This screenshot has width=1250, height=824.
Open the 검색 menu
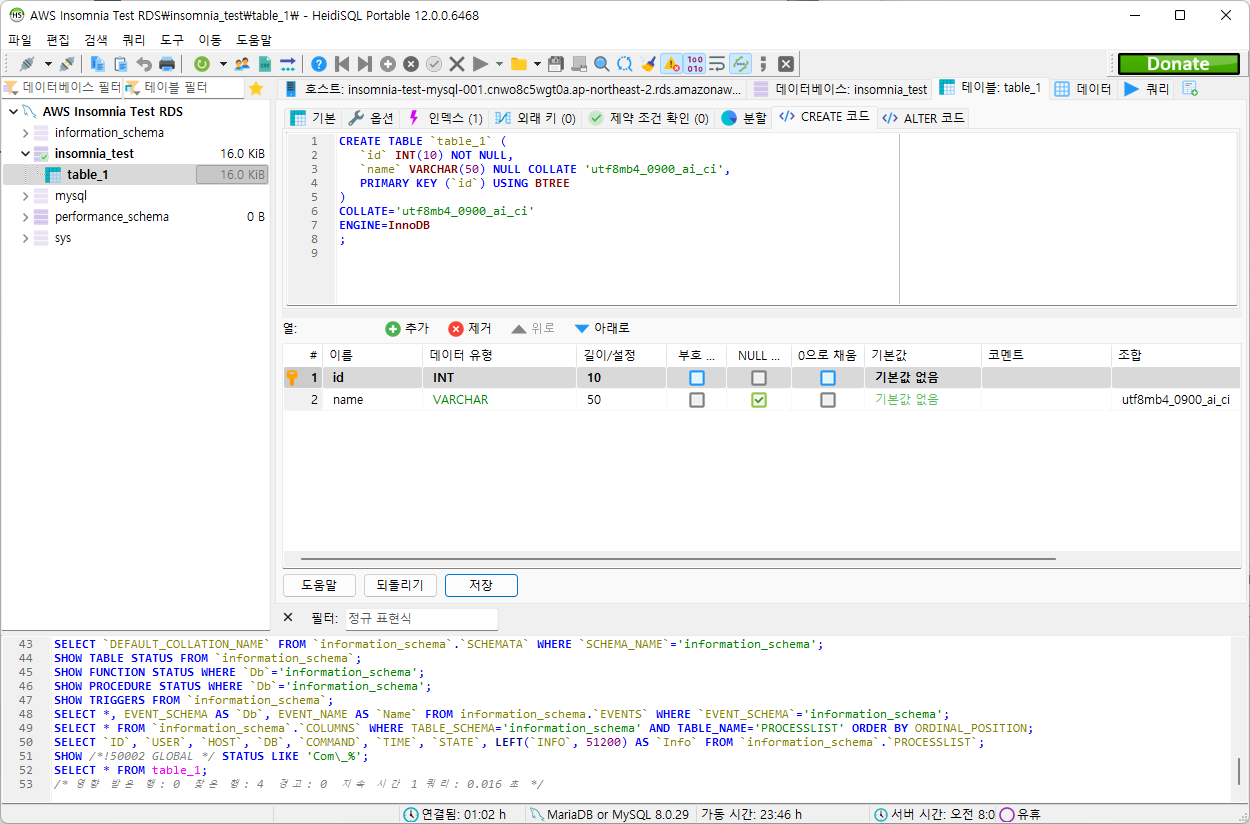tap(96, 40)
